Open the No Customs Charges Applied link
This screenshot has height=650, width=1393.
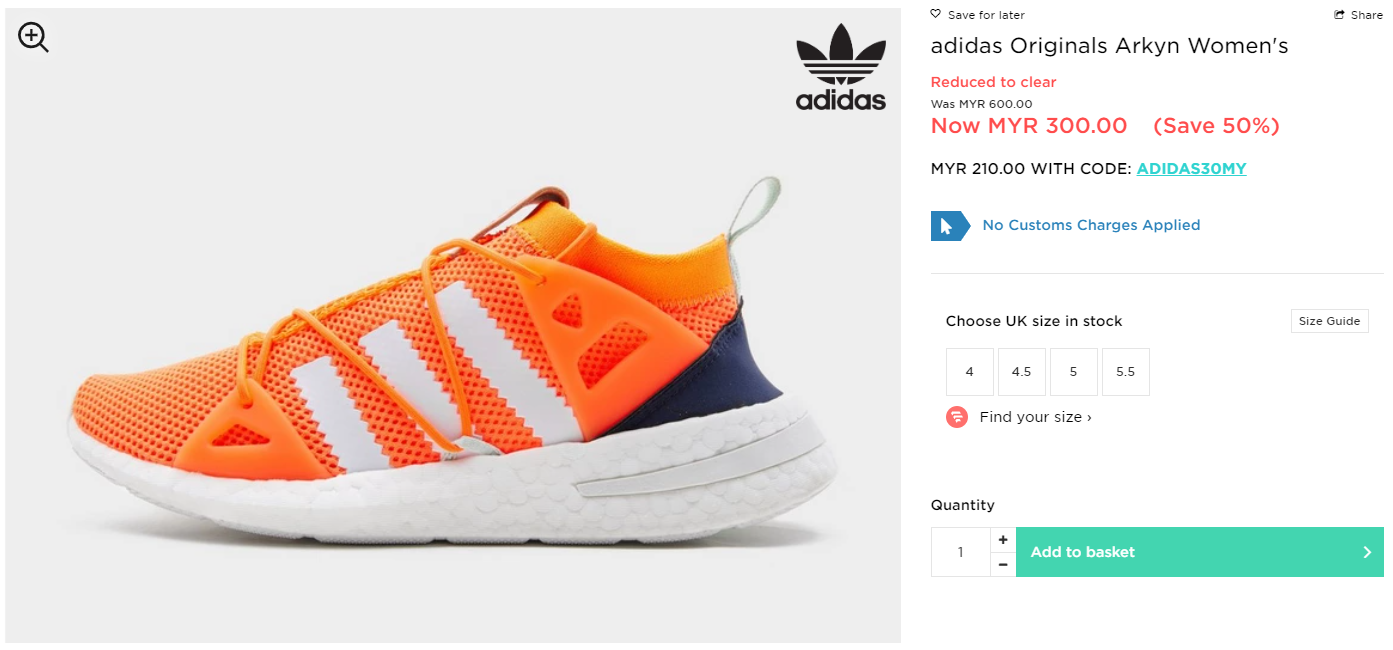tap(1091, 225)
